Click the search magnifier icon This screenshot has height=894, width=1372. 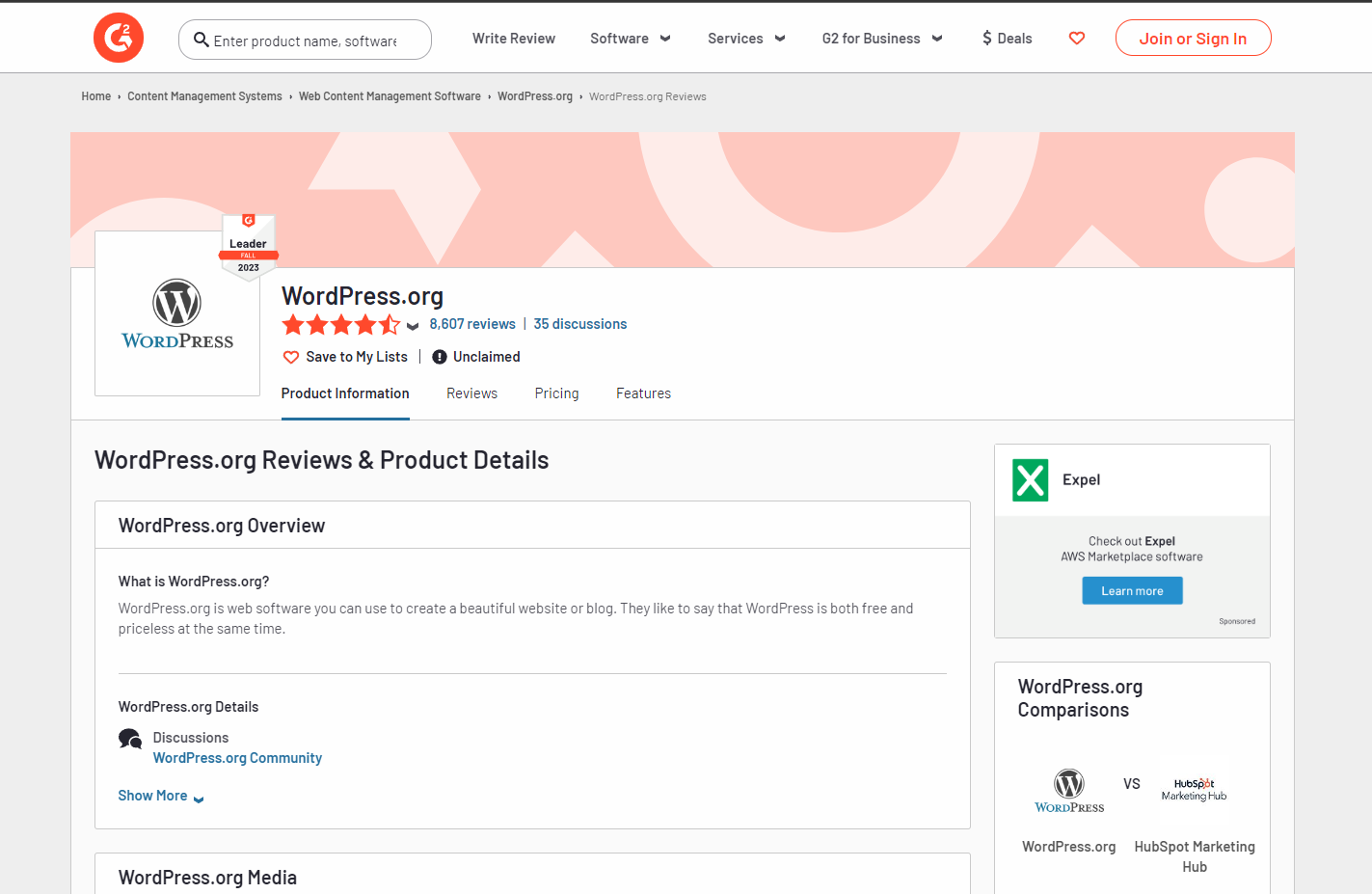(202, 40)
